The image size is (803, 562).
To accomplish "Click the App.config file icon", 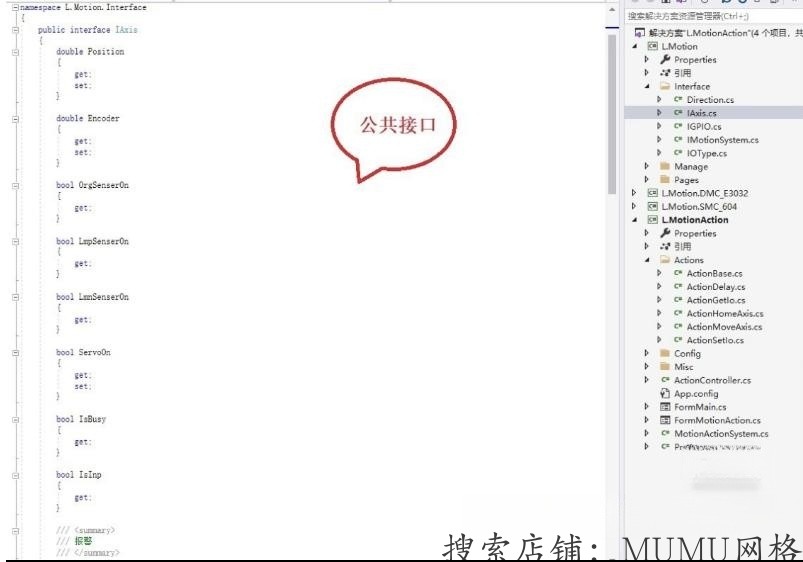I will coord(665,393).
